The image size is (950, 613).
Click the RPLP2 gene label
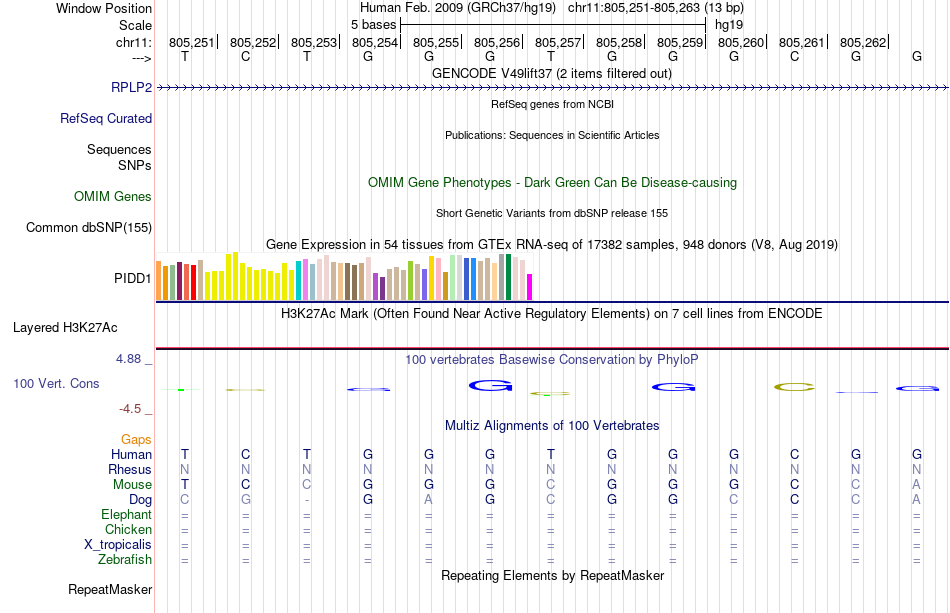coord(131,87)
